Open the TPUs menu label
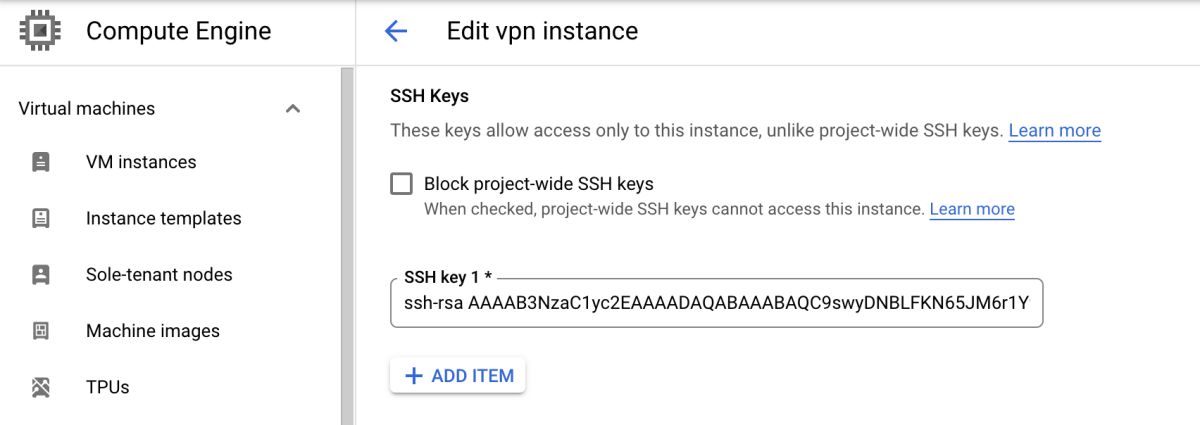This screenshot has width=1200, height=425. coord(108,387)
